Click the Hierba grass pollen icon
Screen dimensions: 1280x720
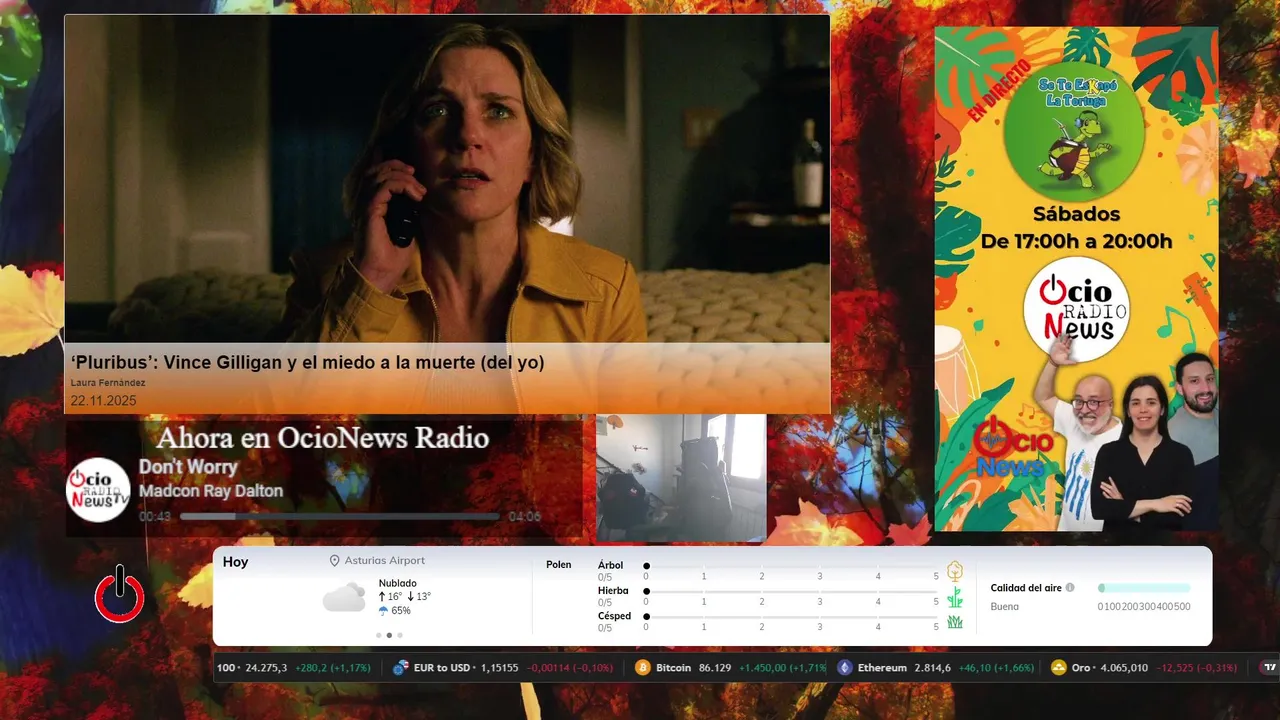955,597
